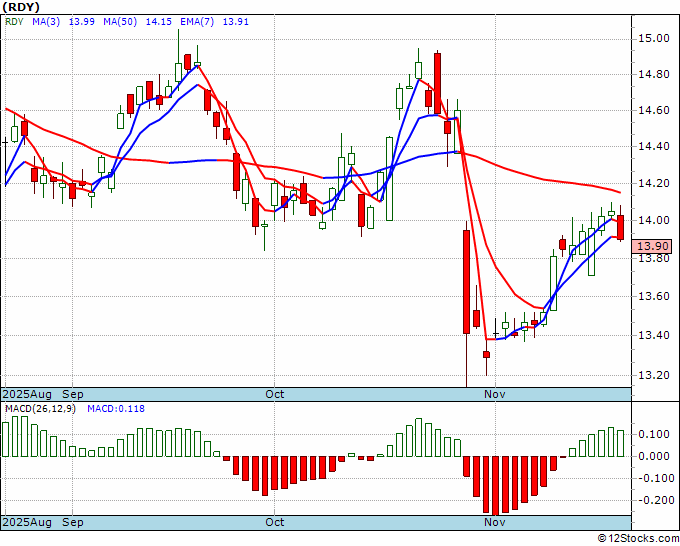
Task: Click the MA(50) legend label
Action: pos(120,22)
